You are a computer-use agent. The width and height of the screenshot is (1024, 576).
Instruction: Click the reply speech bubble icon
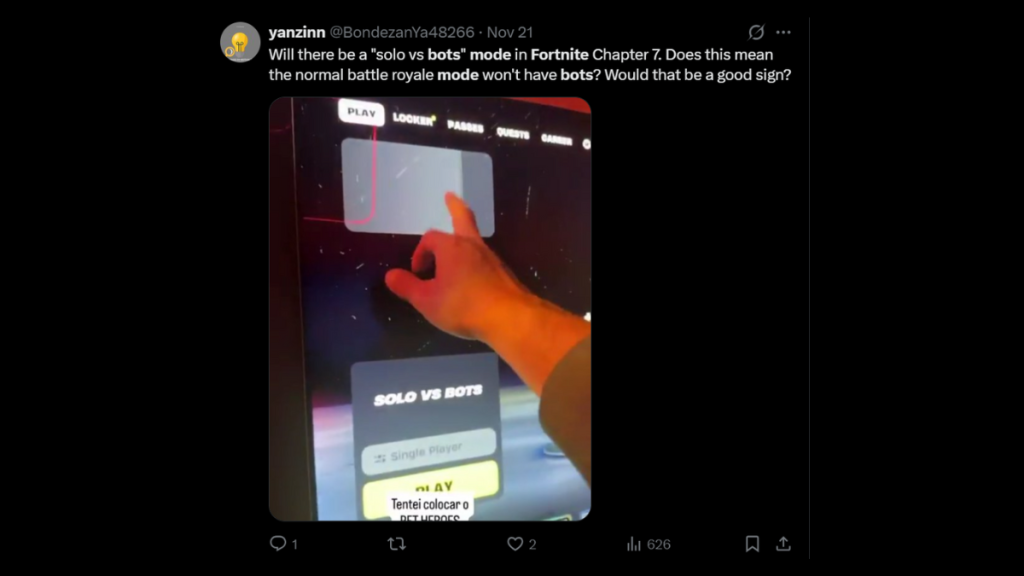278,543
